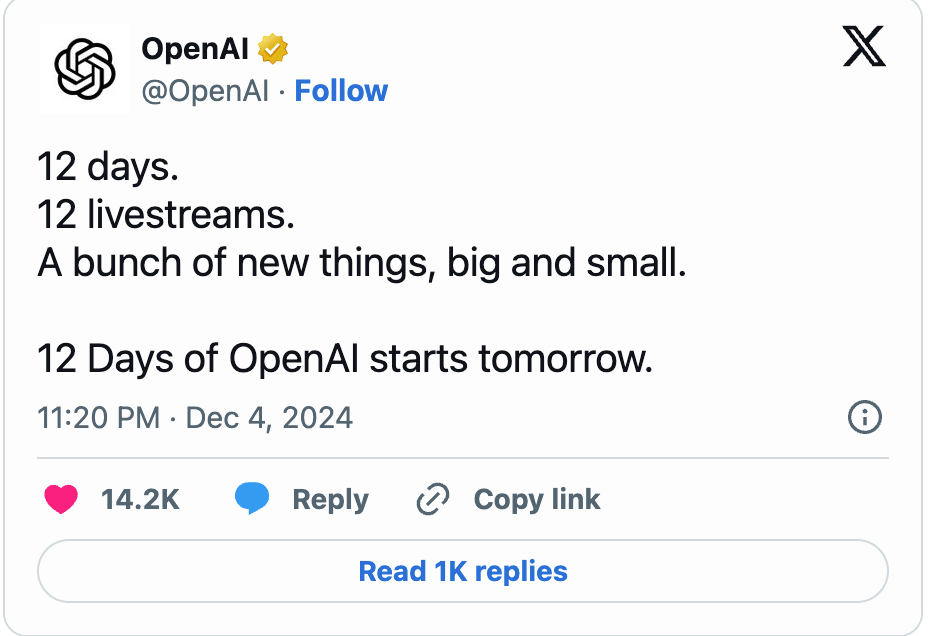Click the OpenAI knot logo avatar
928x636 pixels.
pos(85,69)
